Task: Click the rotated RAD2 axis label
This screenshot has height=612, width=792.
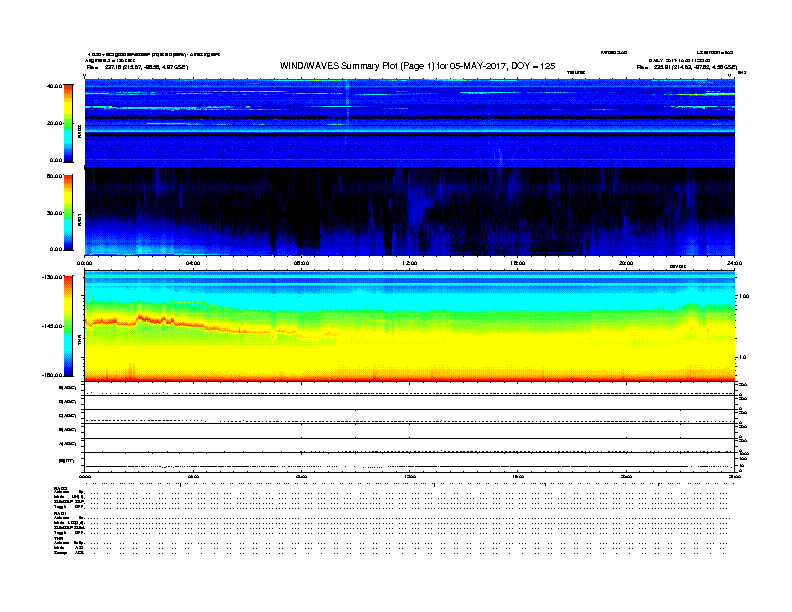Action: (79, 132)
